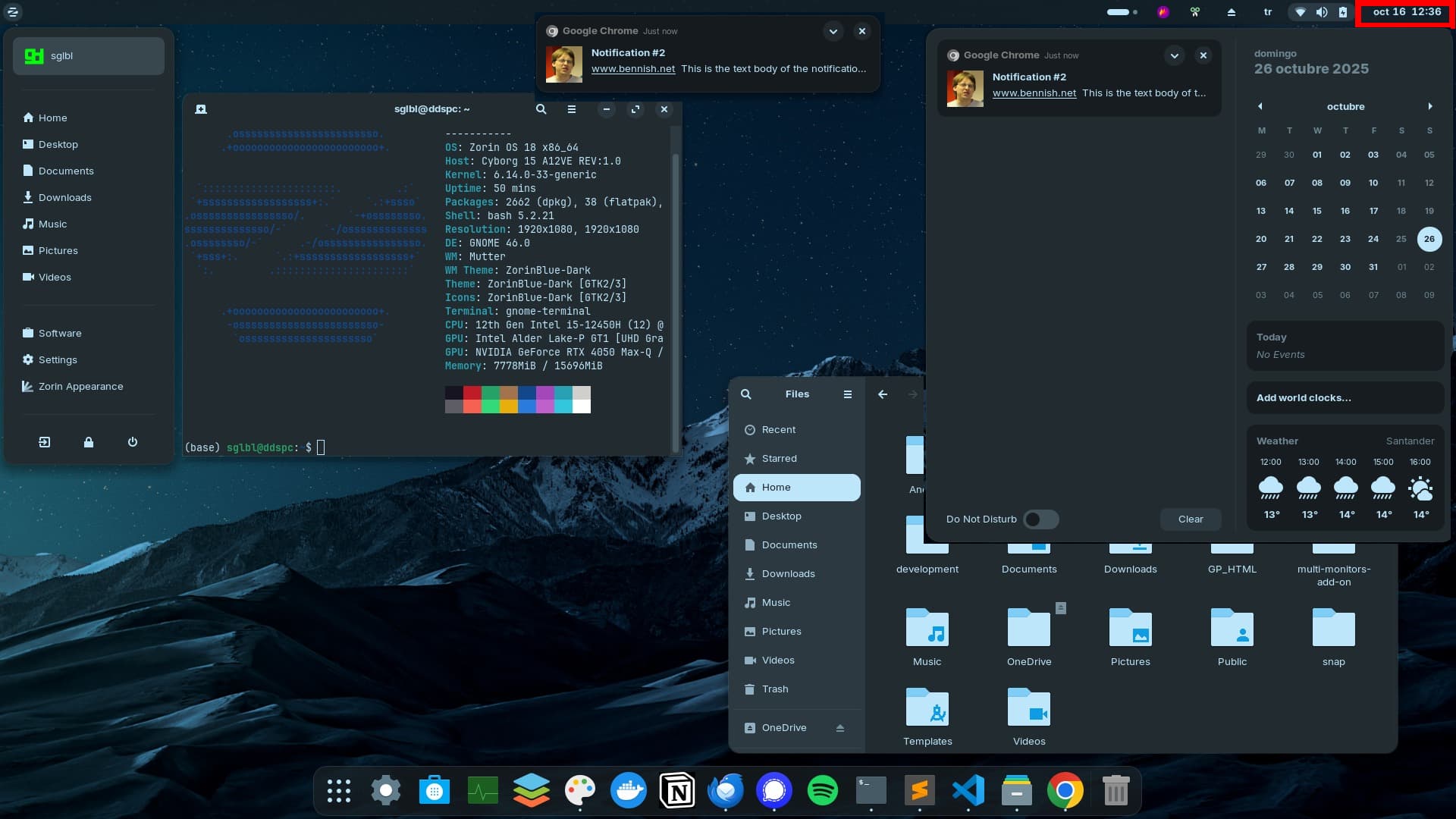Click the power icon in the Zorin menu
Viewport: 1456px width, 819px height.
pyautogui.click(x=133, y=442)
